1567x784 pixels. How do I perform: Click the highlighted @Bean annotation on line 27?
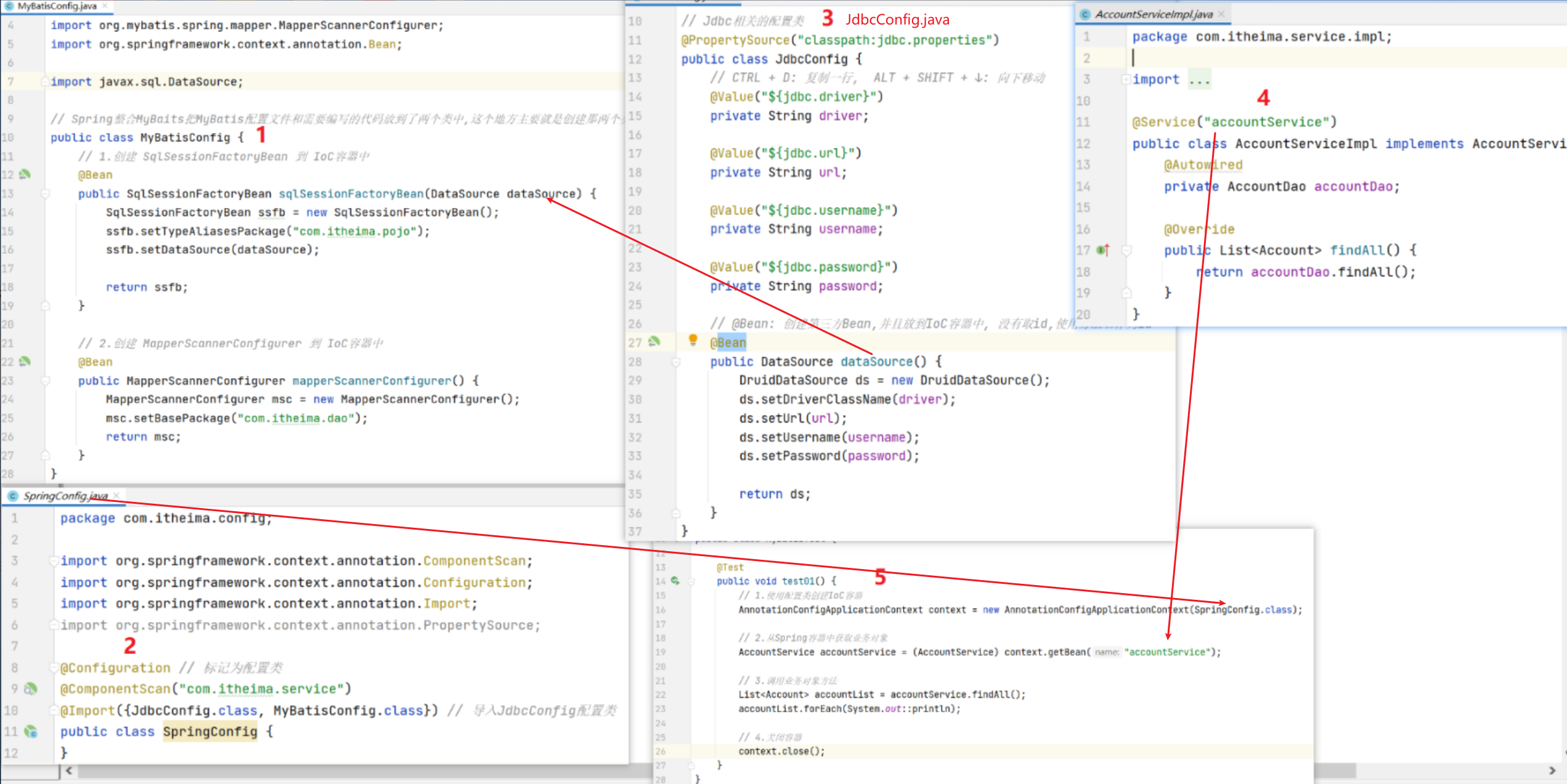[728, 342]
